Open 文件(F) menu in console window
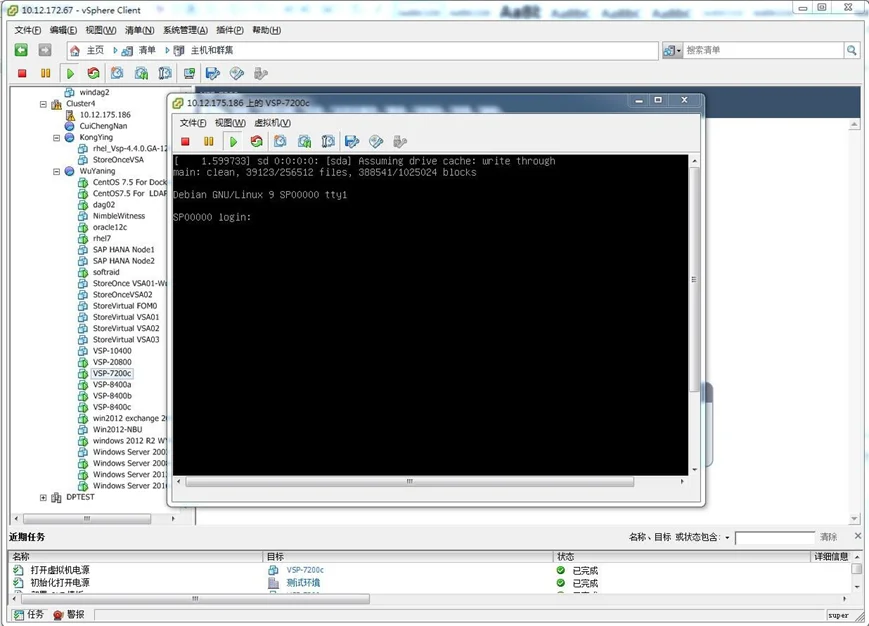869x626 pixels. click(x=193, y=123)
